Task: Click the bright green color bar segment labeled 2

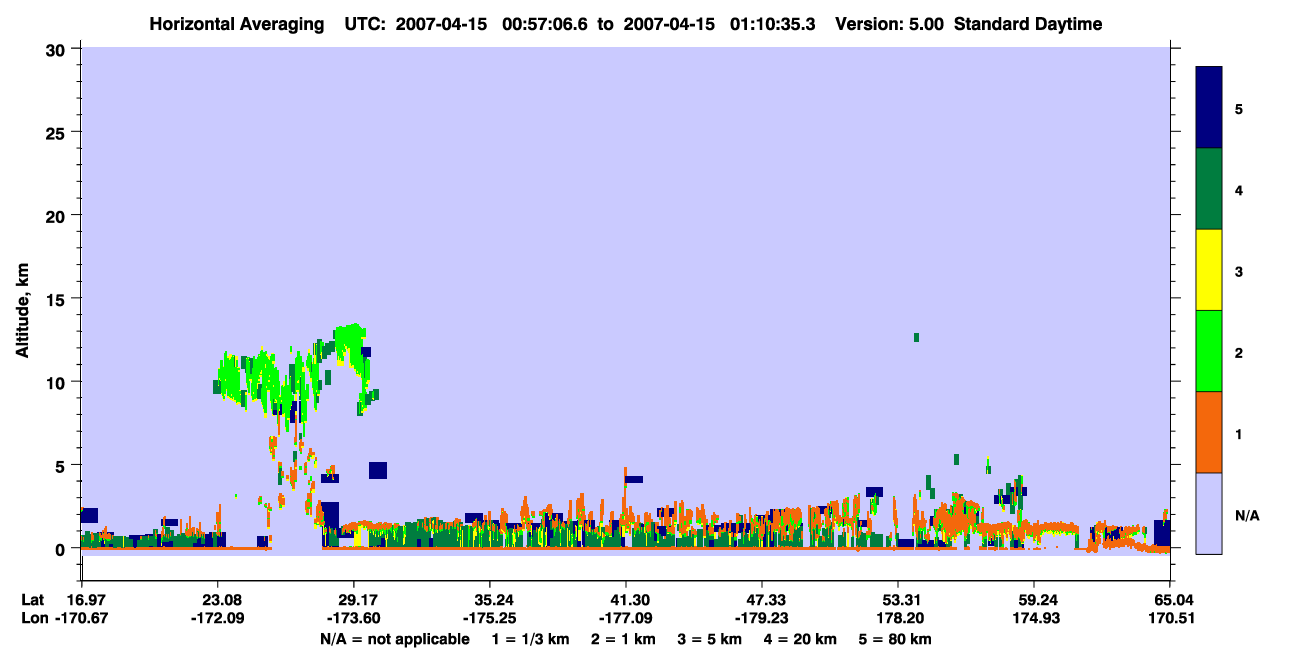Action: pos(1209,351)
